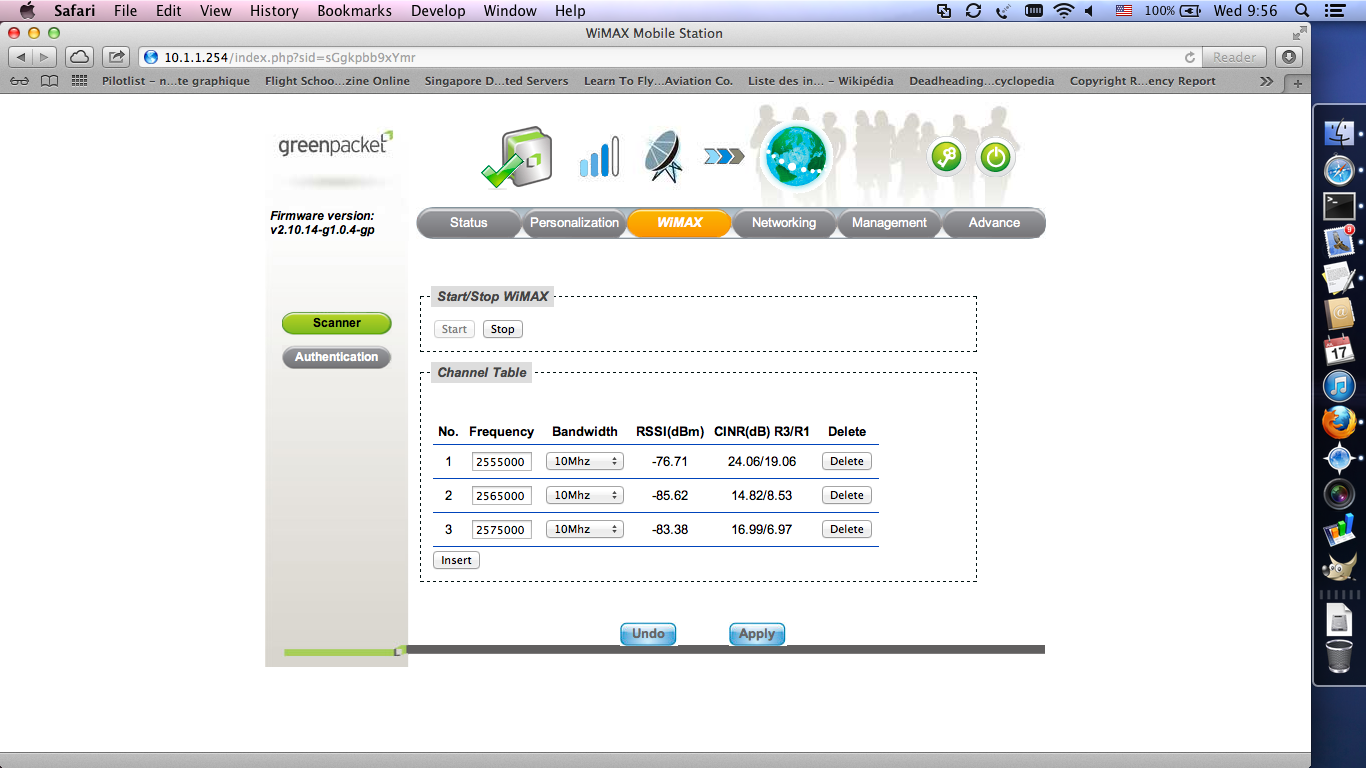Click the green power button icon
The image size is (1366, 768).
tap(995, 157)
